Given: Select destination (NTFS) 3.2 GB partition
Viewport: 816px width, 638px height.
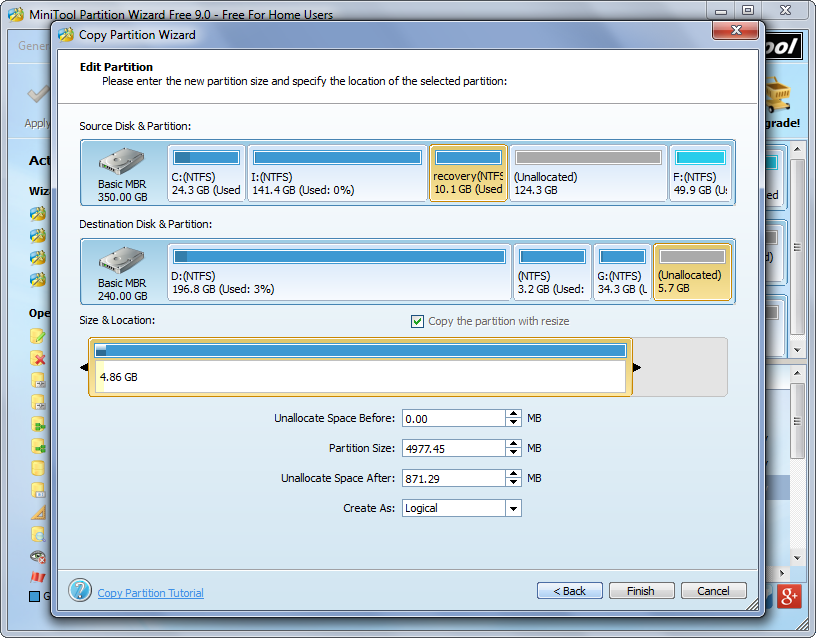Looking at the screenshot, I should point(552,272).
